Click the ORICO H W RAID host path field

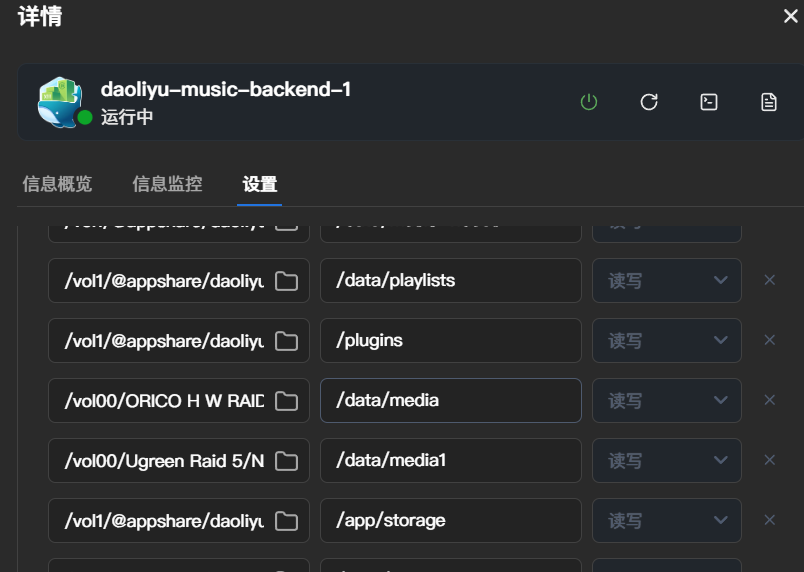tap(160, 401)
